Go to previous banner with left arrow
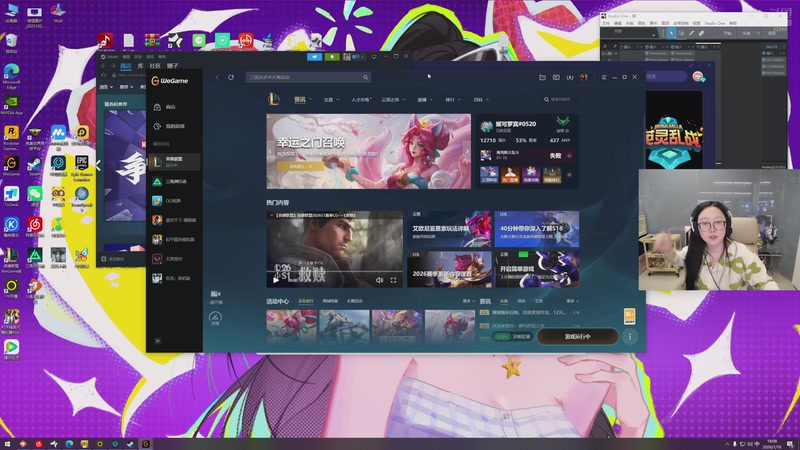This screenshot has width=800, height=450. 270,151
